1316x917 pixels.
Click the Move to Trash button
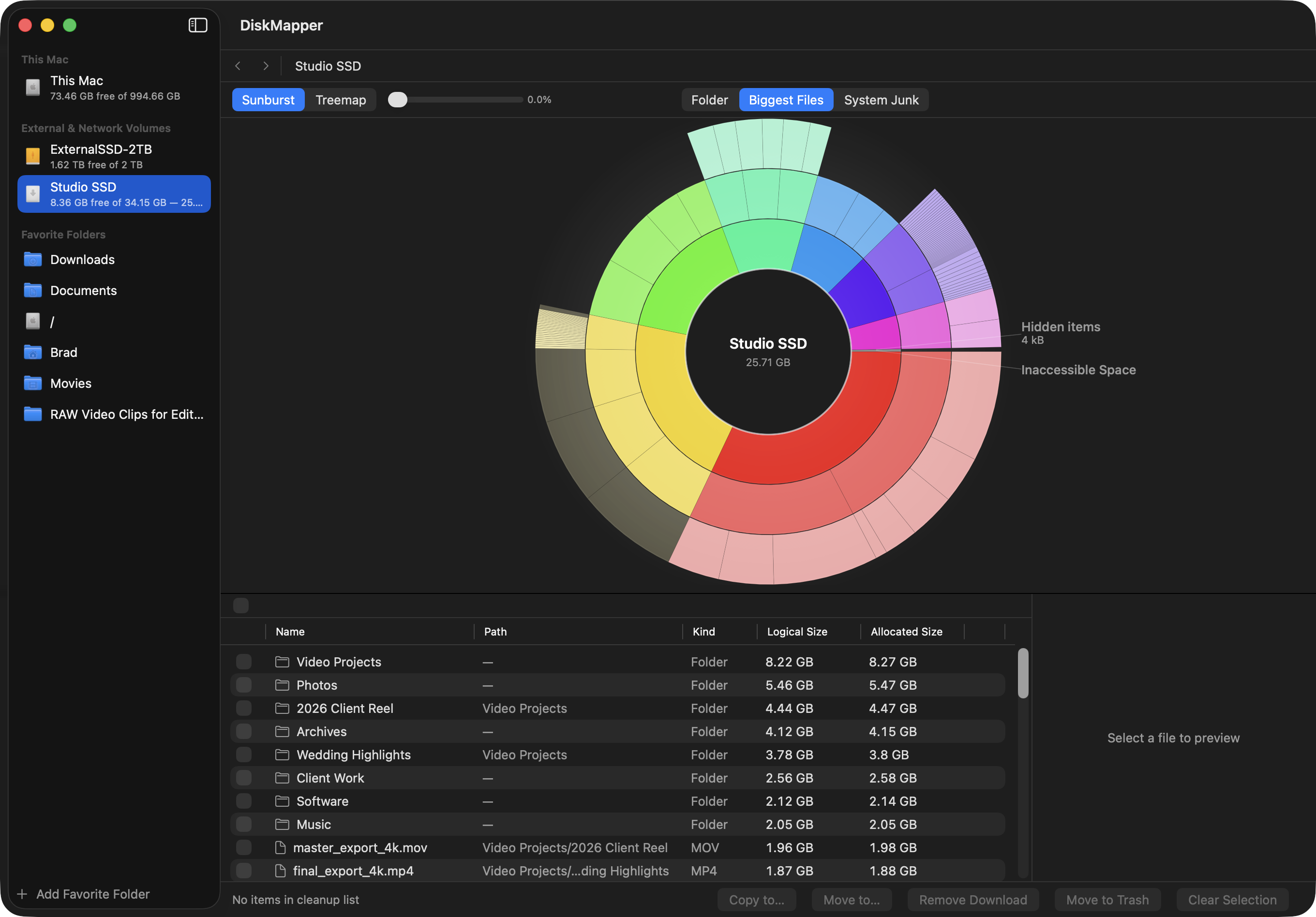(x=1107, y=900)
